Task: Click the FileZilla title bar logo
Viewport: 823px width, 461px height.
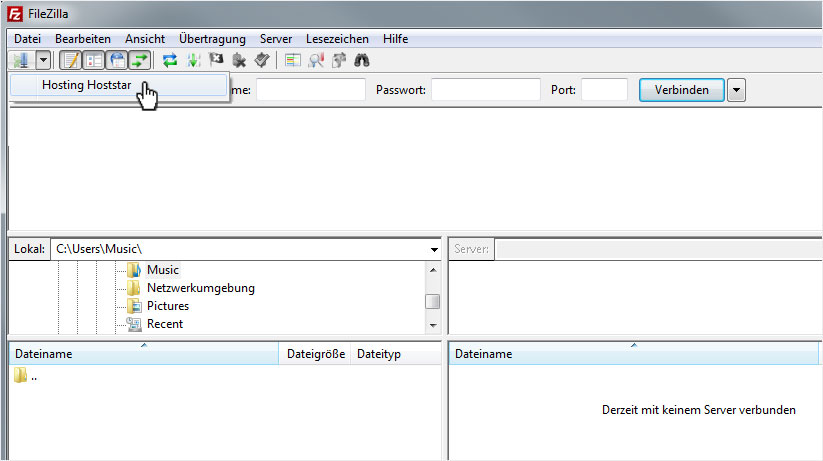Action: tap(15, 14)
